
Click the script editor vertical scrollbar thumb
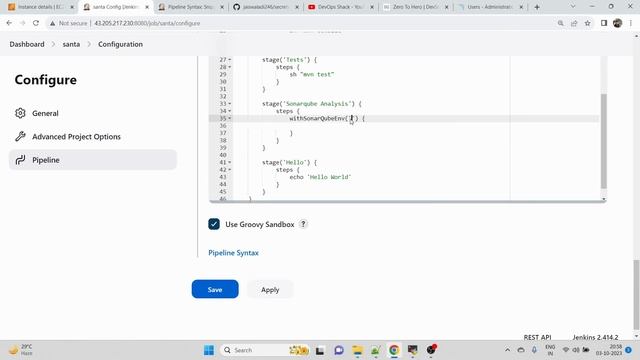point(604,141)
